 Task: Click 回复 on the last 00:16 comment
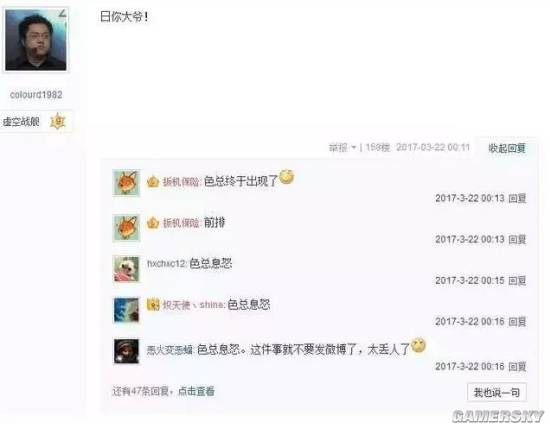(x=517, y=366)
